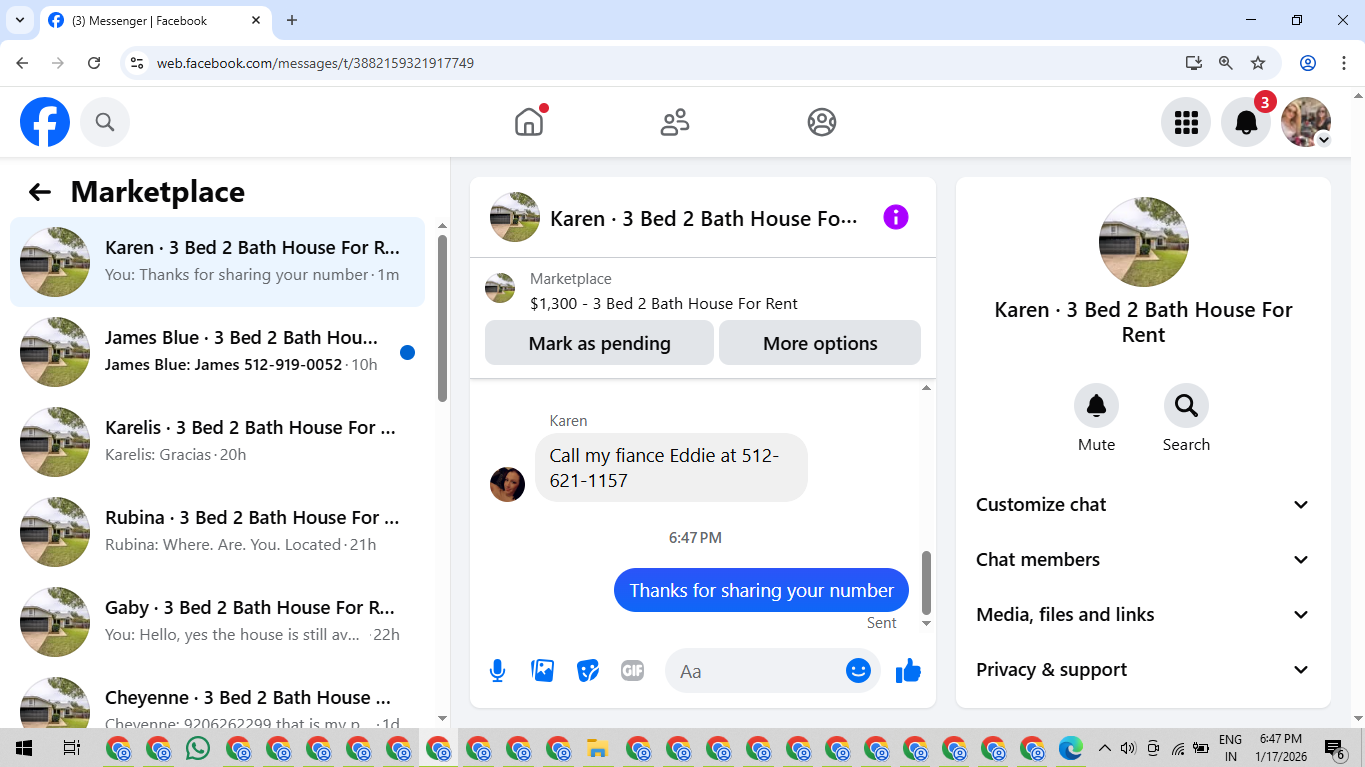This screenshot has width=1365, height=767.
Task: Open the Windows notification center icon
Action: (1334, 748)
